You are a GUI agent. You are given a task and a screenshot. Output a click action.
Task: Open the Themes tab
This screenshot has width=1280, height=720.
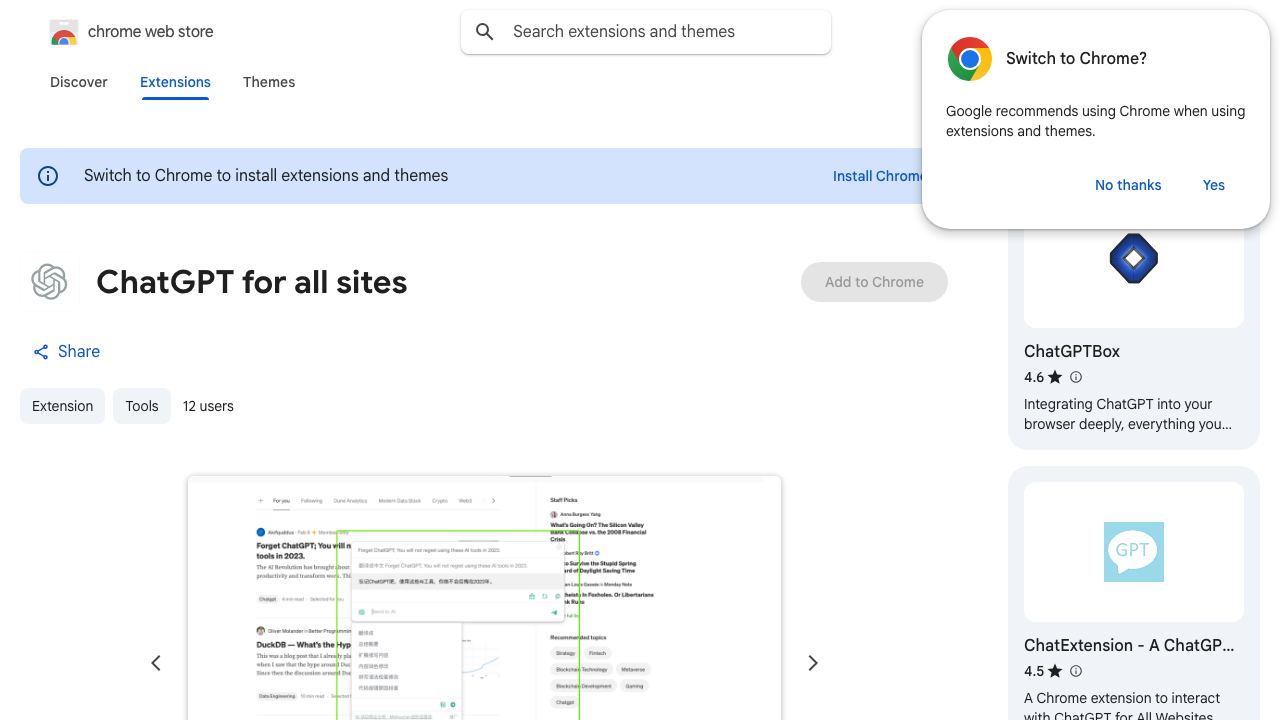tap(269, 82)
